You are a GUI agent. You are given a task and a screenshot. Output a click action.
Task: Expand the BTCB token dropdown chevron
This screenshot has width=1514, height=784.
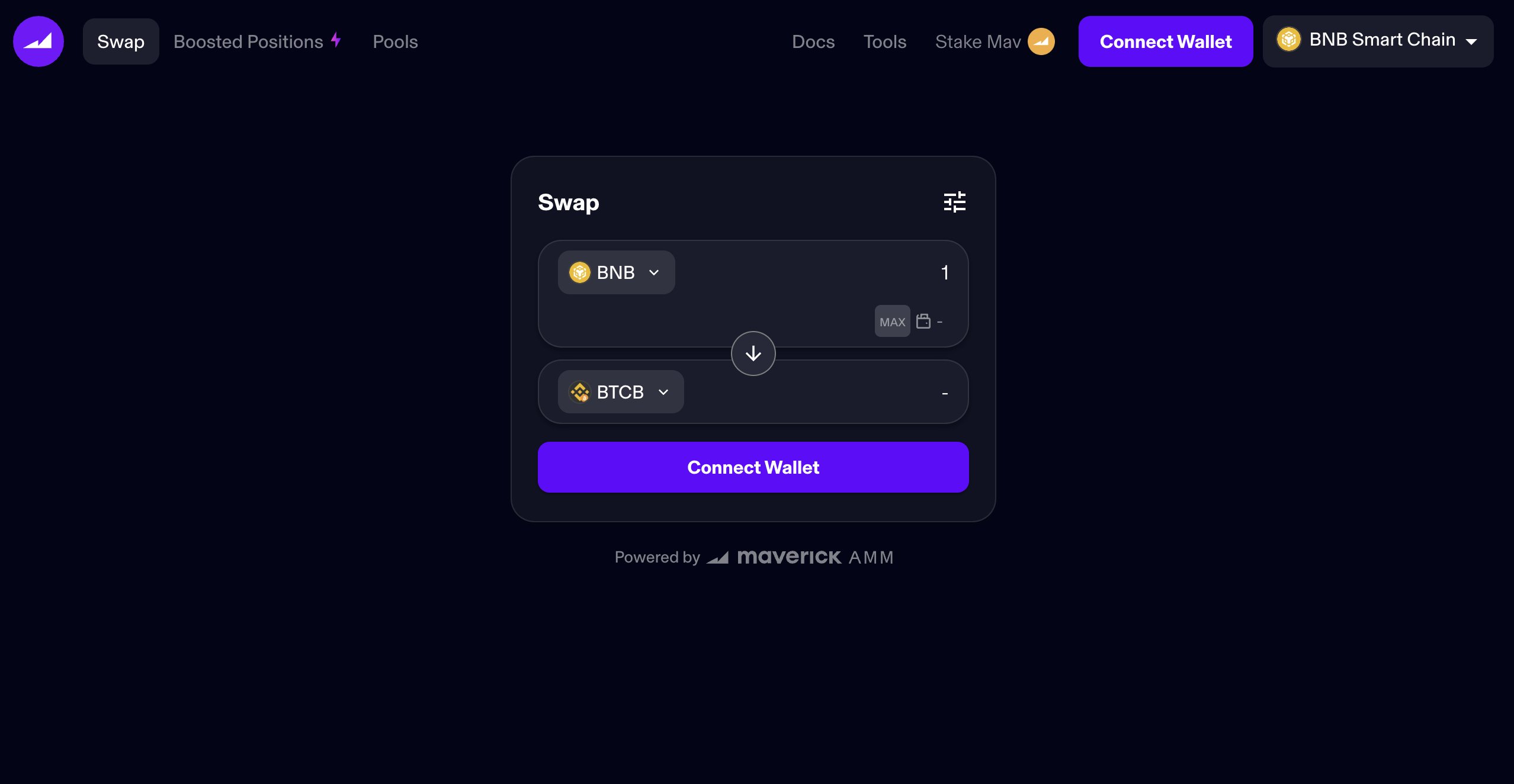[x=663, y=392]
